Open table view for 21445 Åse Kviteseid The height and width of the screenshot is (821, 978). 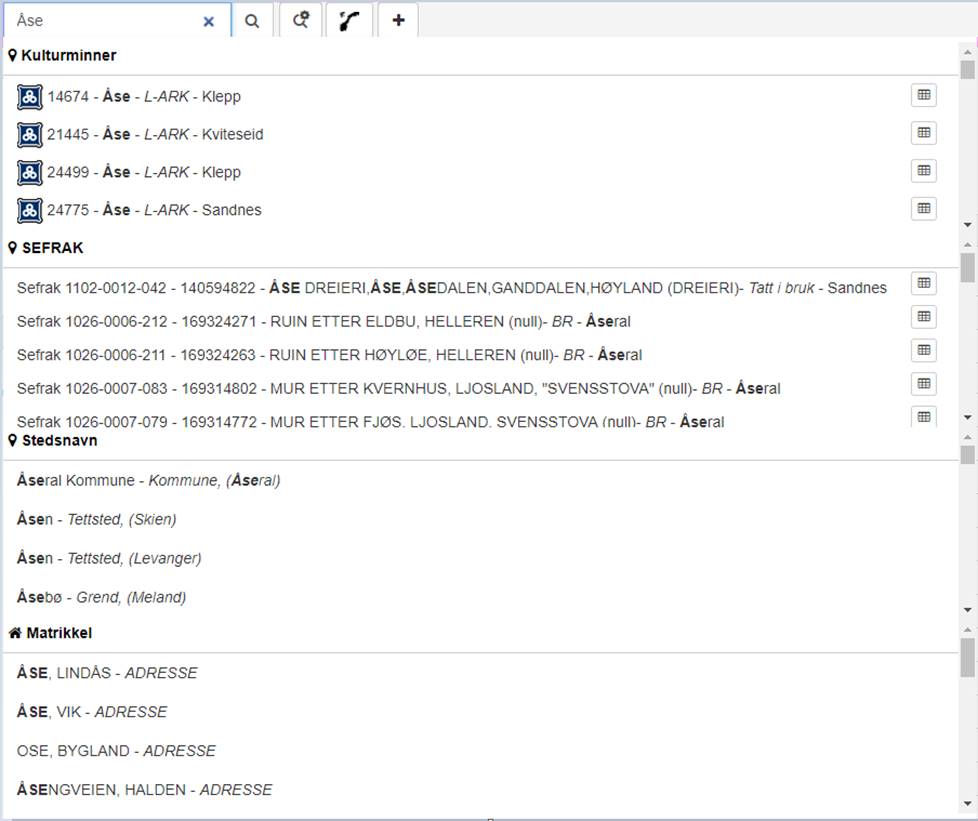click(923, 133)
